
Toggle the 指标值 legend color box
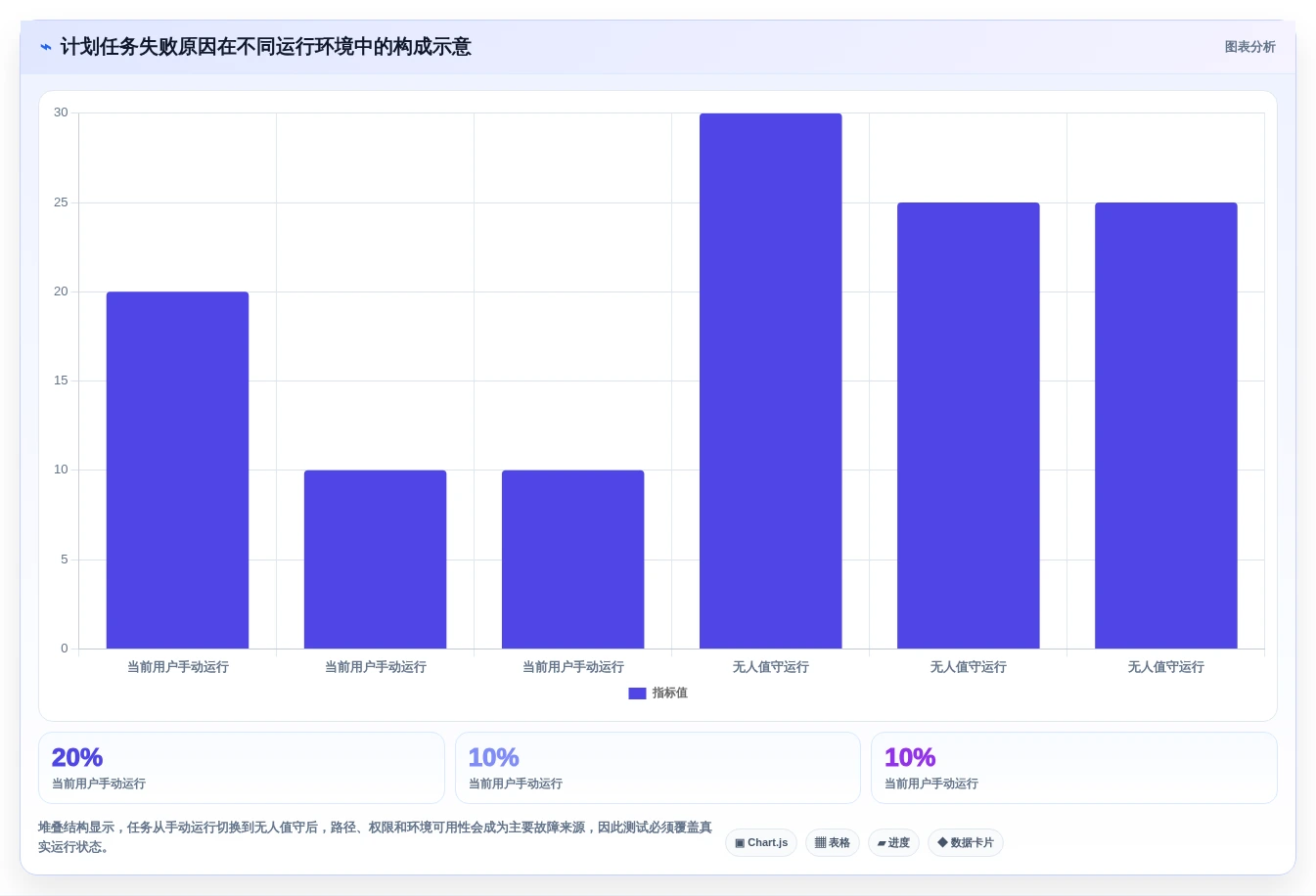637,694
